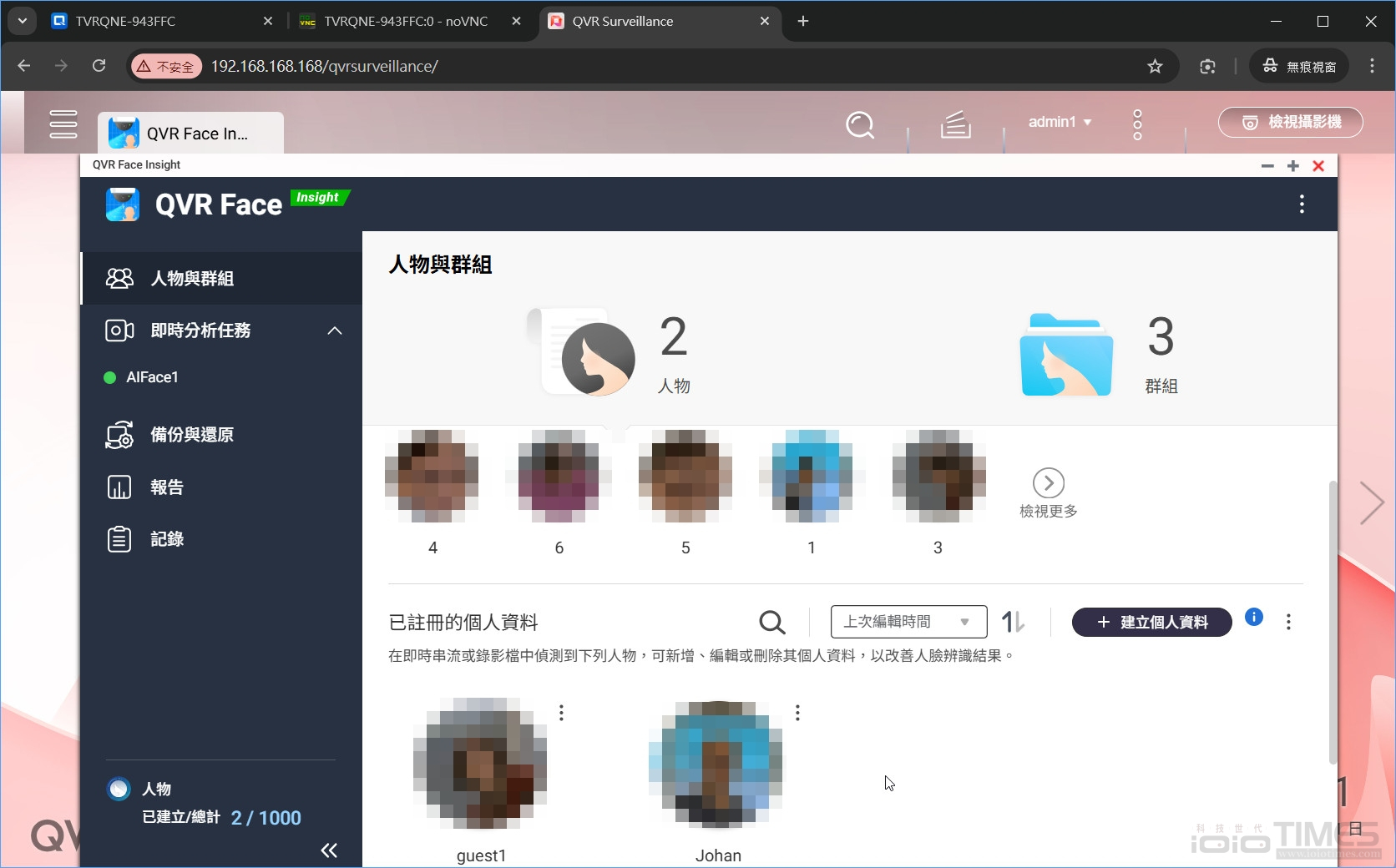1396x868 pixels.
Task: Click the search icon in registered profiles section
Action: click(771, 623)
